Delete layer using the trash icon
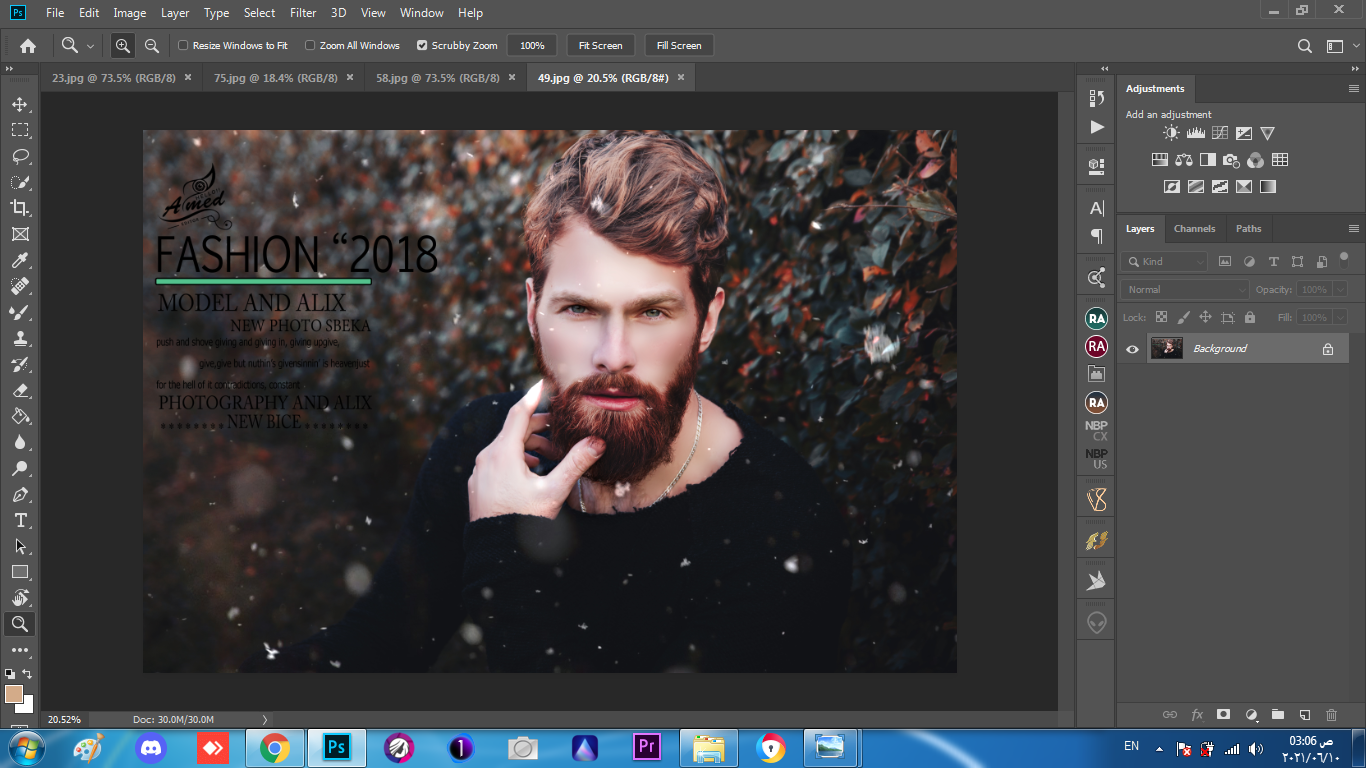 pyautogui.click(x=1331, y=715)
